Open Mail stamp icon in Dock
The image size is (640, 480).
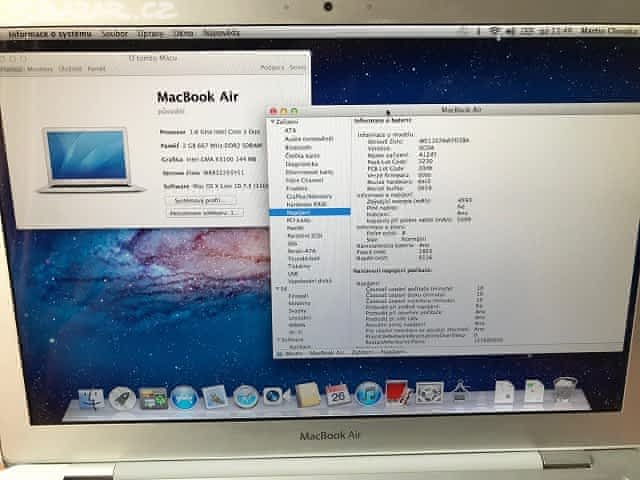point(215,397)
